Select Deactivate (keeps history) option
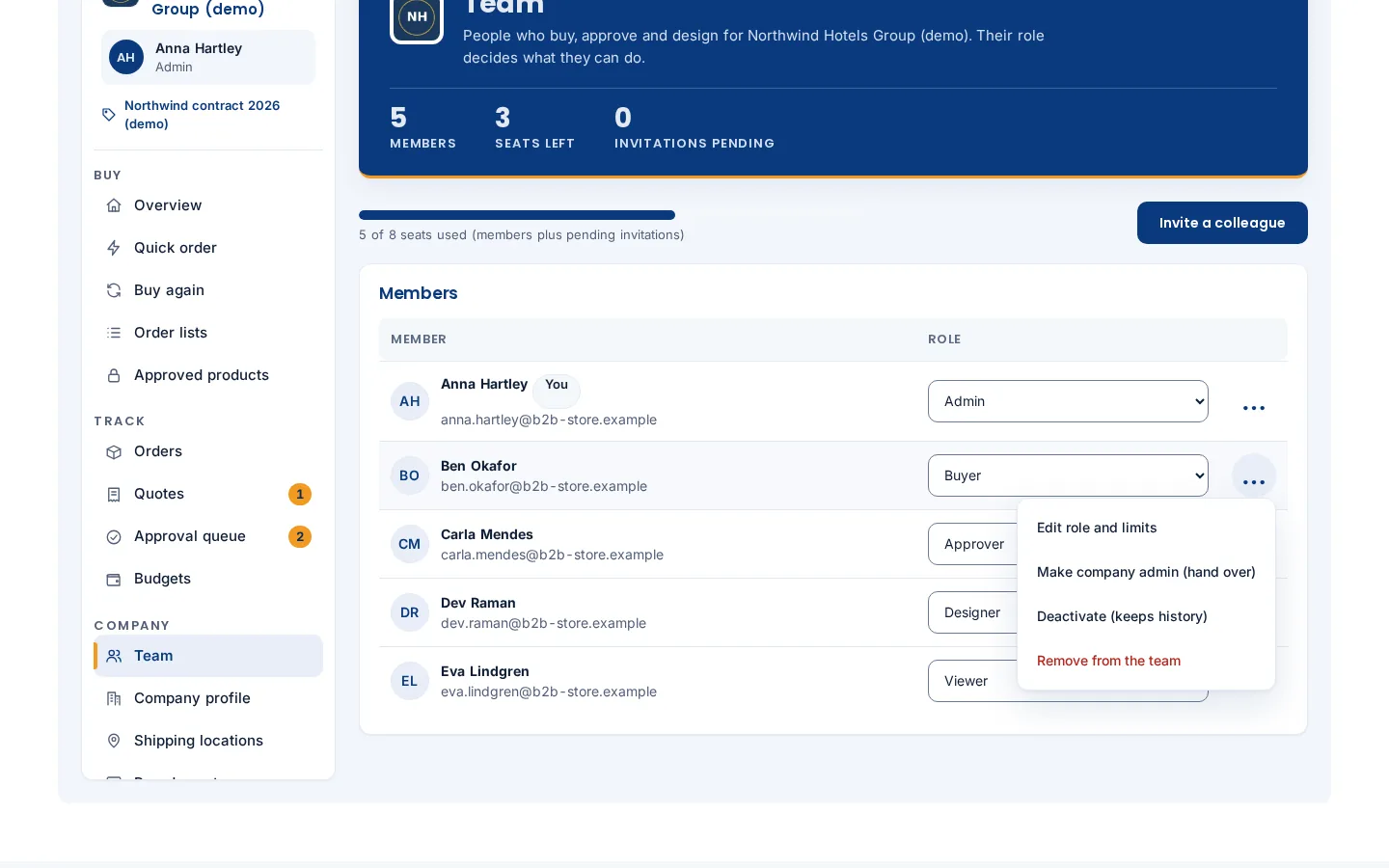1389x868 pixels. pyautogui.click(x=1146, y=616)
